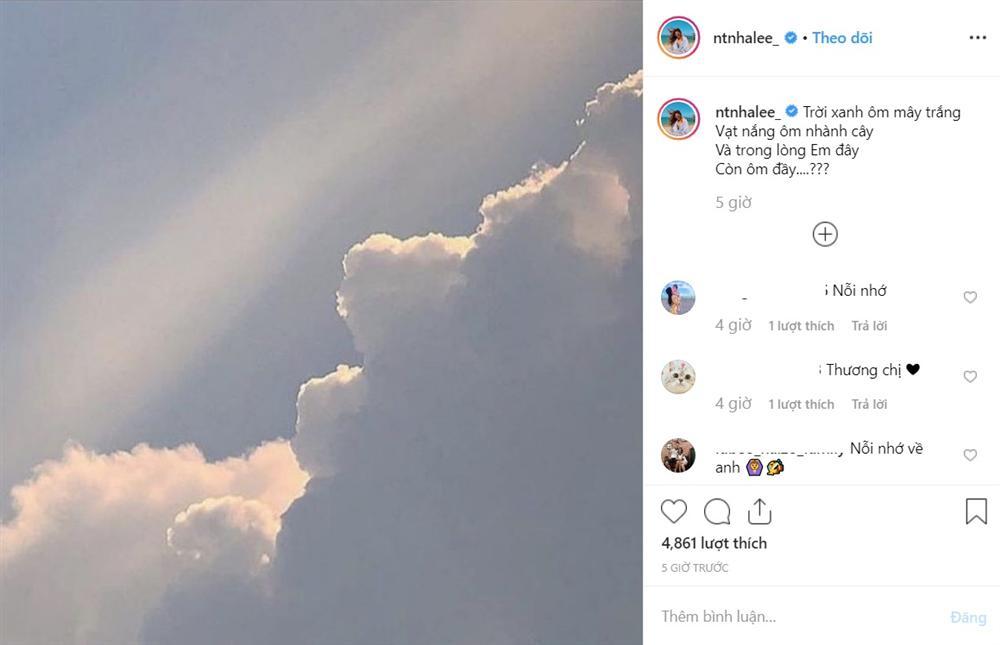Click the 'Theo dõi' follow link

842,38
